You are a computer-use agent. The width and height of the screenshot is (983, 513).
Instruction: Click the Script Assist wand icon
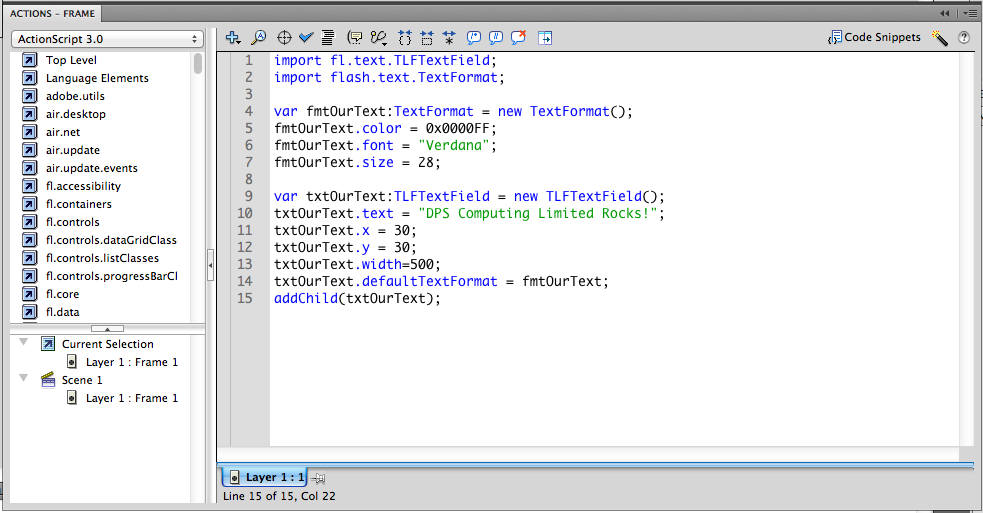pyautogui.click(x=939, y=38)
